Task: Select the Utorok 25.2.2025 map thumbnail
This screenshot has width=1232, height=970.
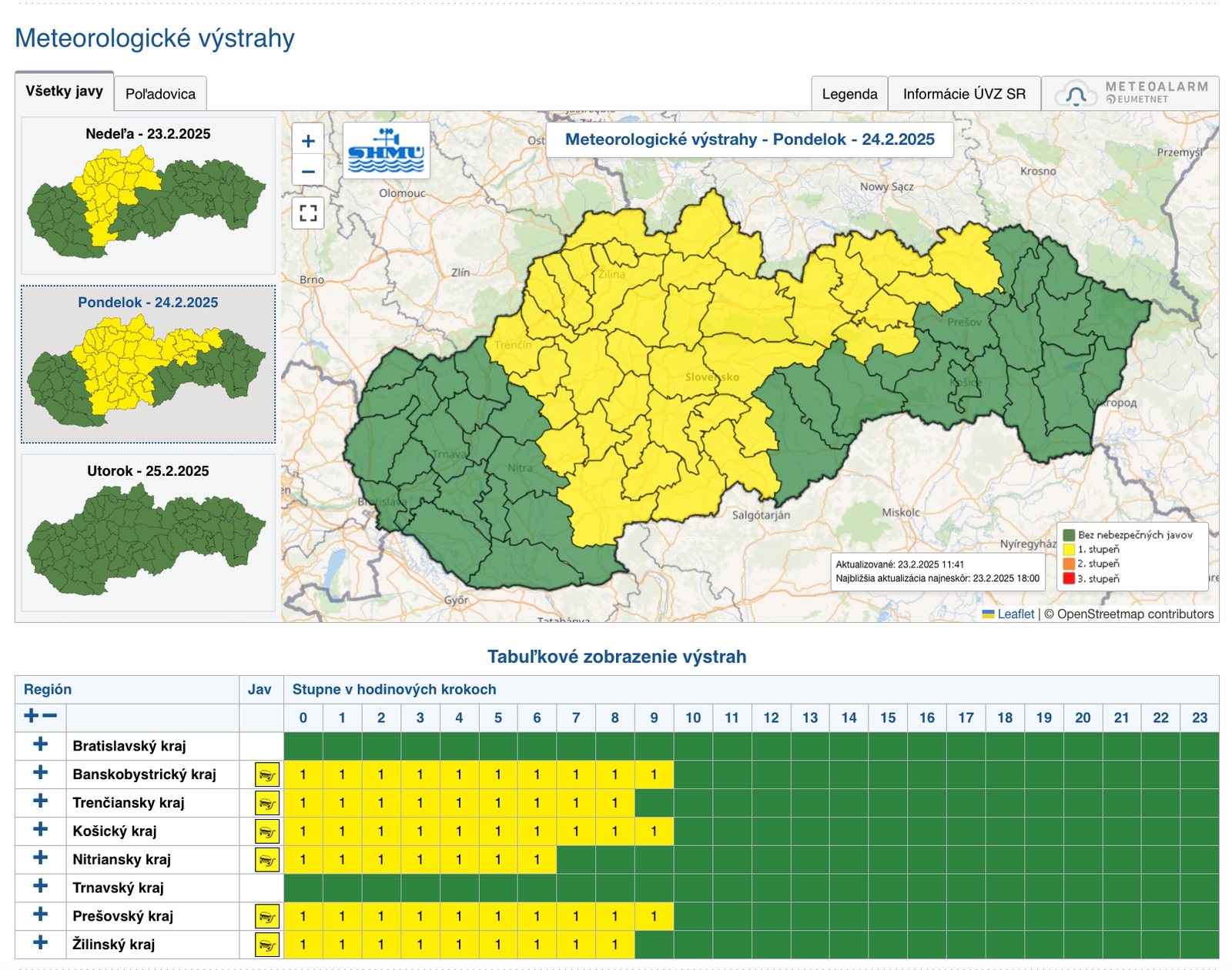Action: pos(148,533)
